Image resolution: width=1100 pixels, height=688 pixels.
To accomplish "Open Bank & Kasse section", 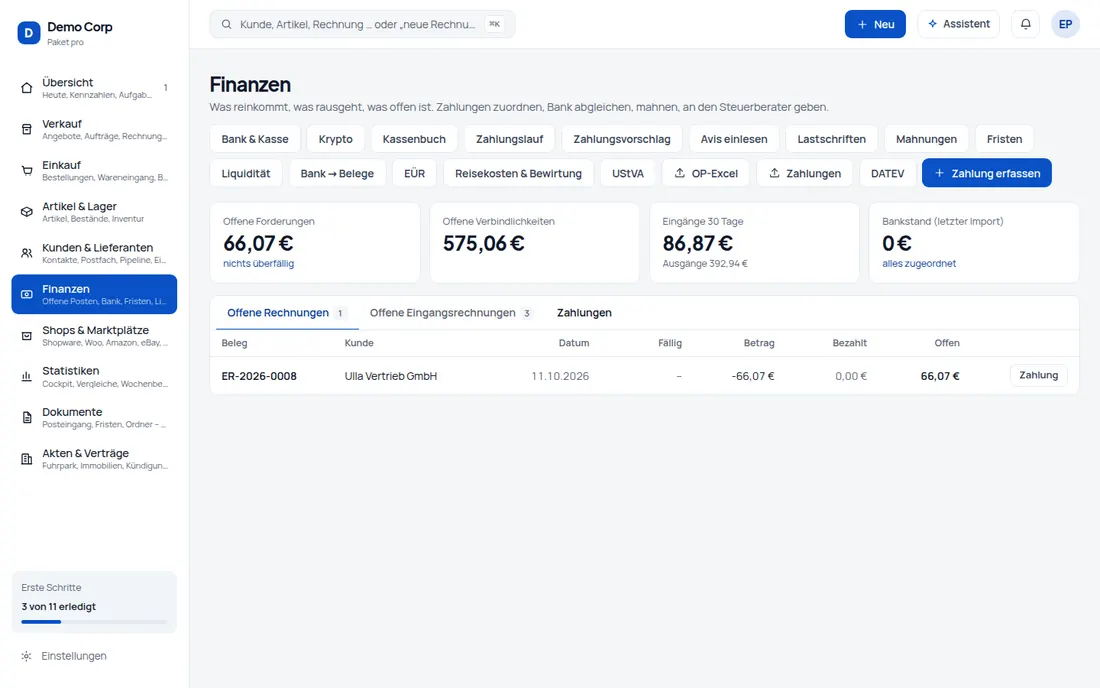I will pos(255,139).
